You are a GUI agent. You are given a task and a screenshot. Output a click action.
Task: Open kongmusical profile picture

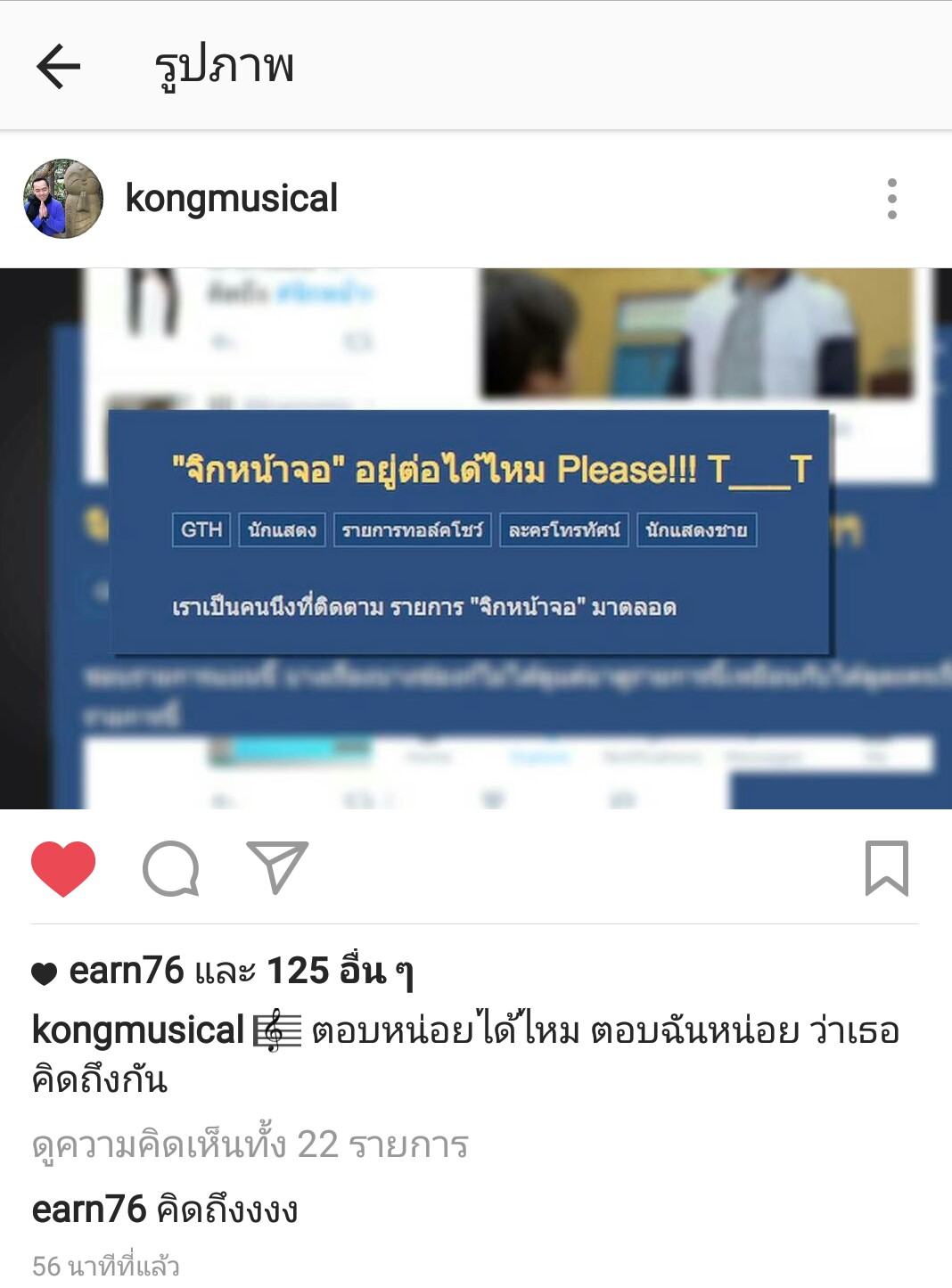pos(63,199)
